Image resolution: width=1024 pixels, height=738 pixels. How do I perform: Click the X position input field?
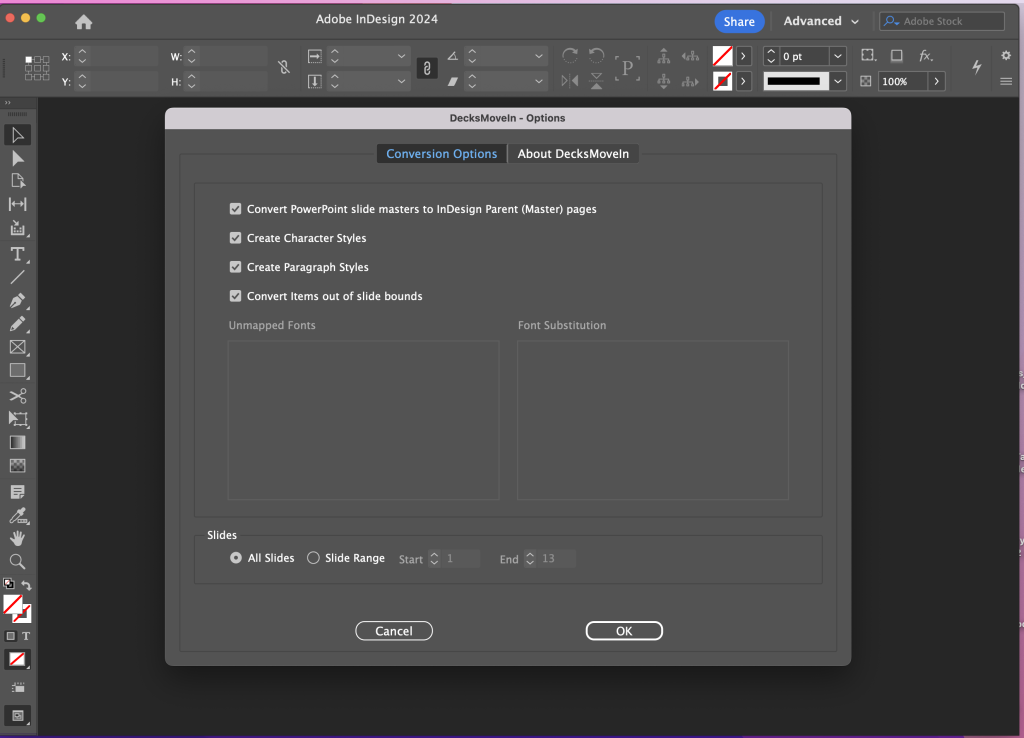click(123, 57)
